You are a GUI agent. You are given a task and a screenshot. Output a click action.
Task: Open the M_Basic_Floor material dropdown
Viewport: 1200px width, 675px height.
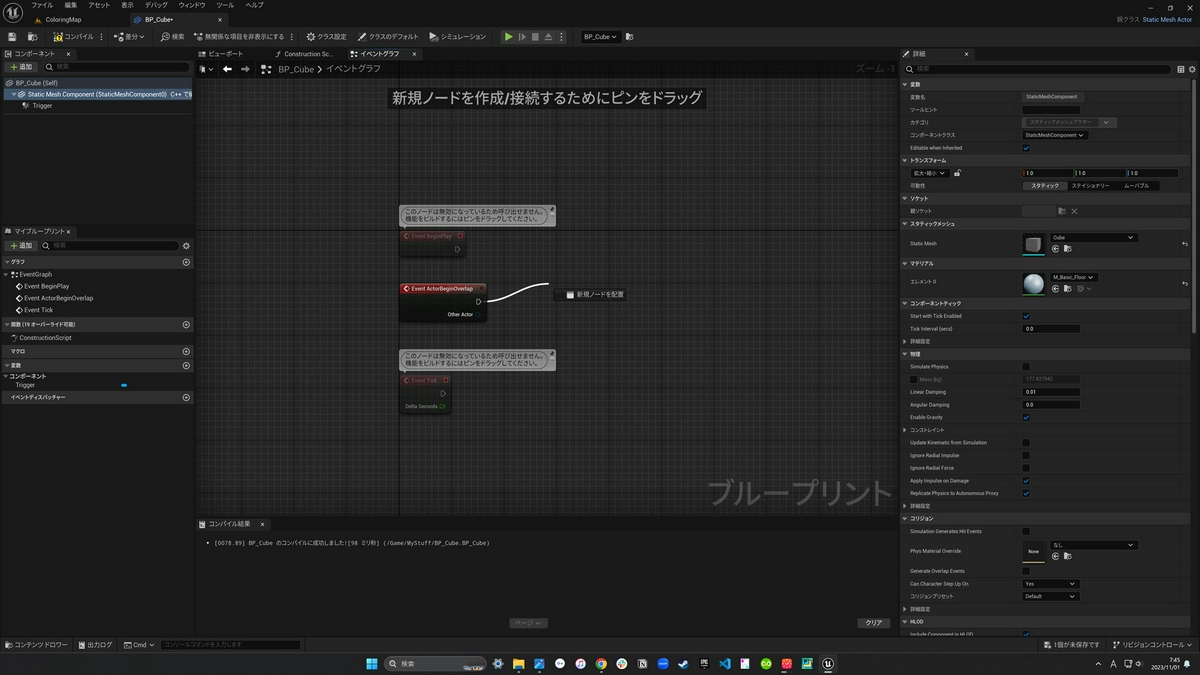tap(1074, 277)
